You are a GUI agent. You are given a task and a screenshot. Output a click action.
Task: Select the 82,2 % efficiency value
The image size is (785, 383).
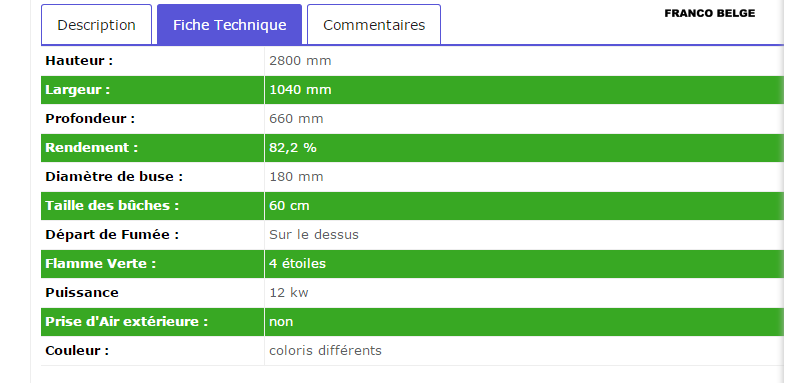(293, 148)
